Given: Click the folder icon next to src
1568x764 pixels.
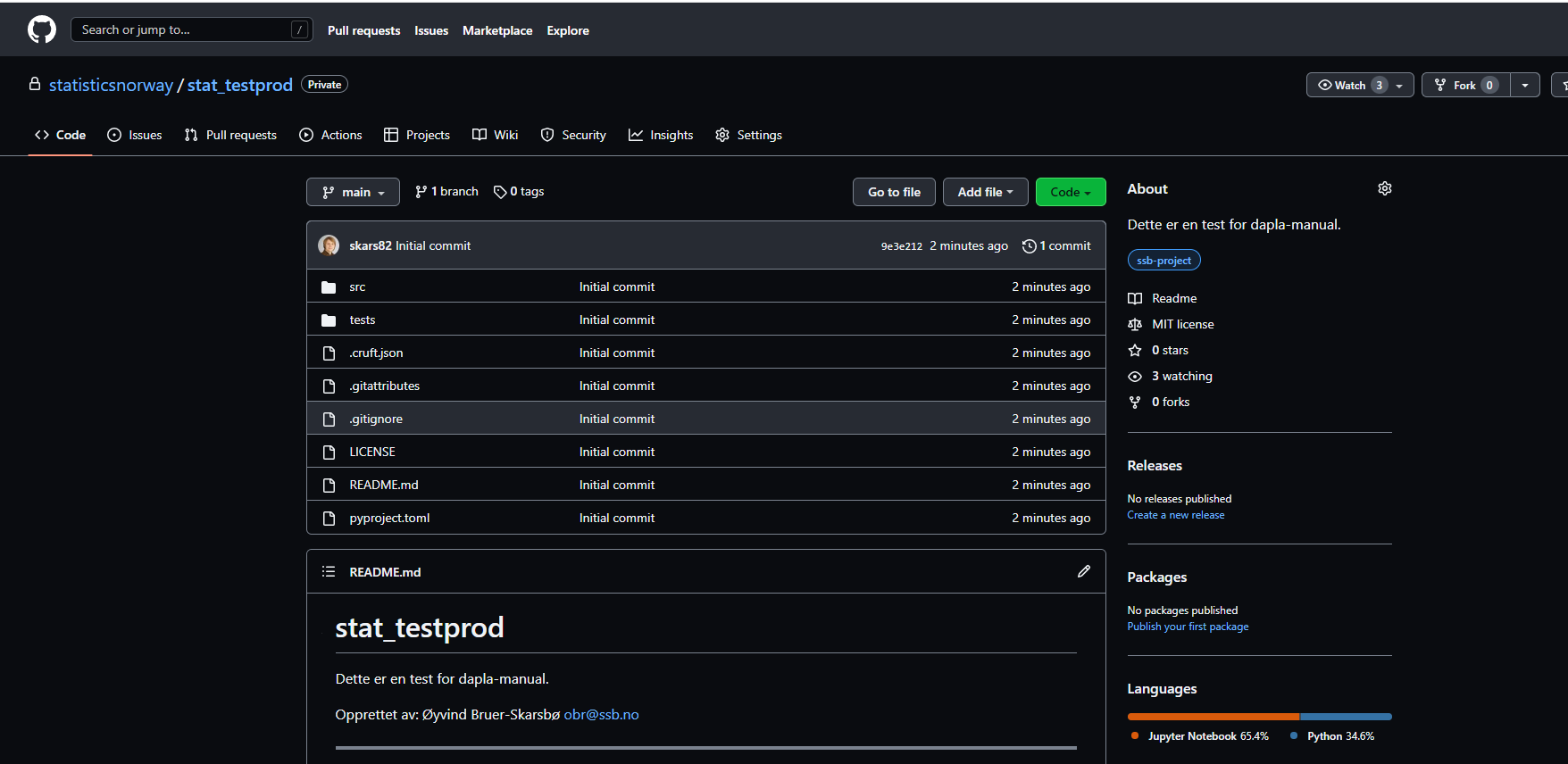Looking at the screenshot, I should tap(329, 287).
